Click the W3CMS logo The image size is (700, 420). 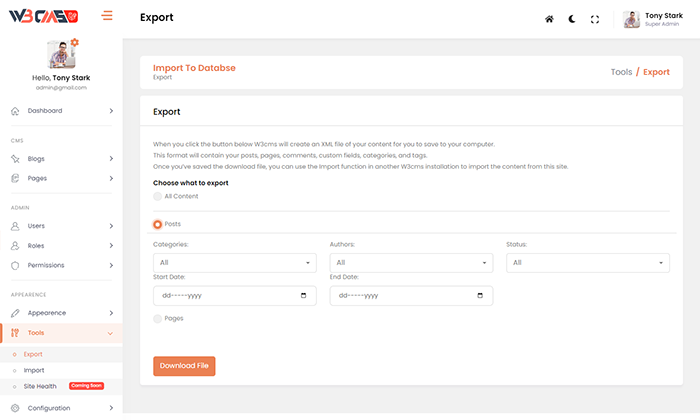pyautogui.click(x=43, y=17)
